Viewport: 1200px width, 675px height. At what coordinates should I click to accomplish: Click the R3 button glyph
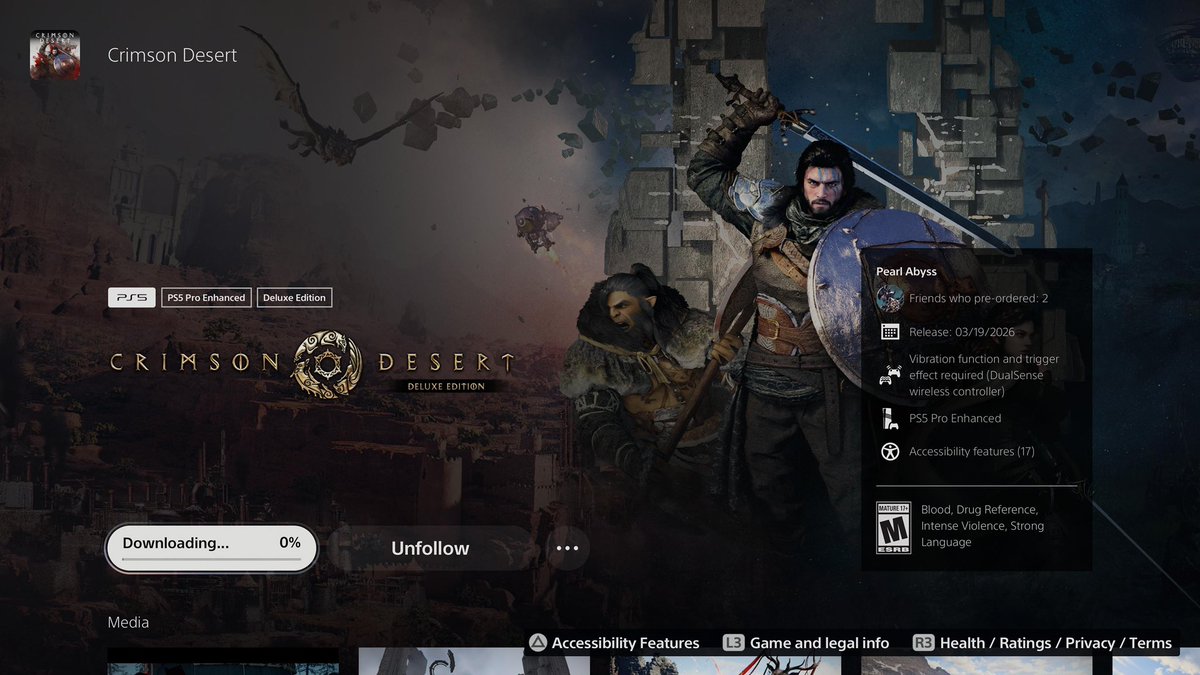point(923,643)
